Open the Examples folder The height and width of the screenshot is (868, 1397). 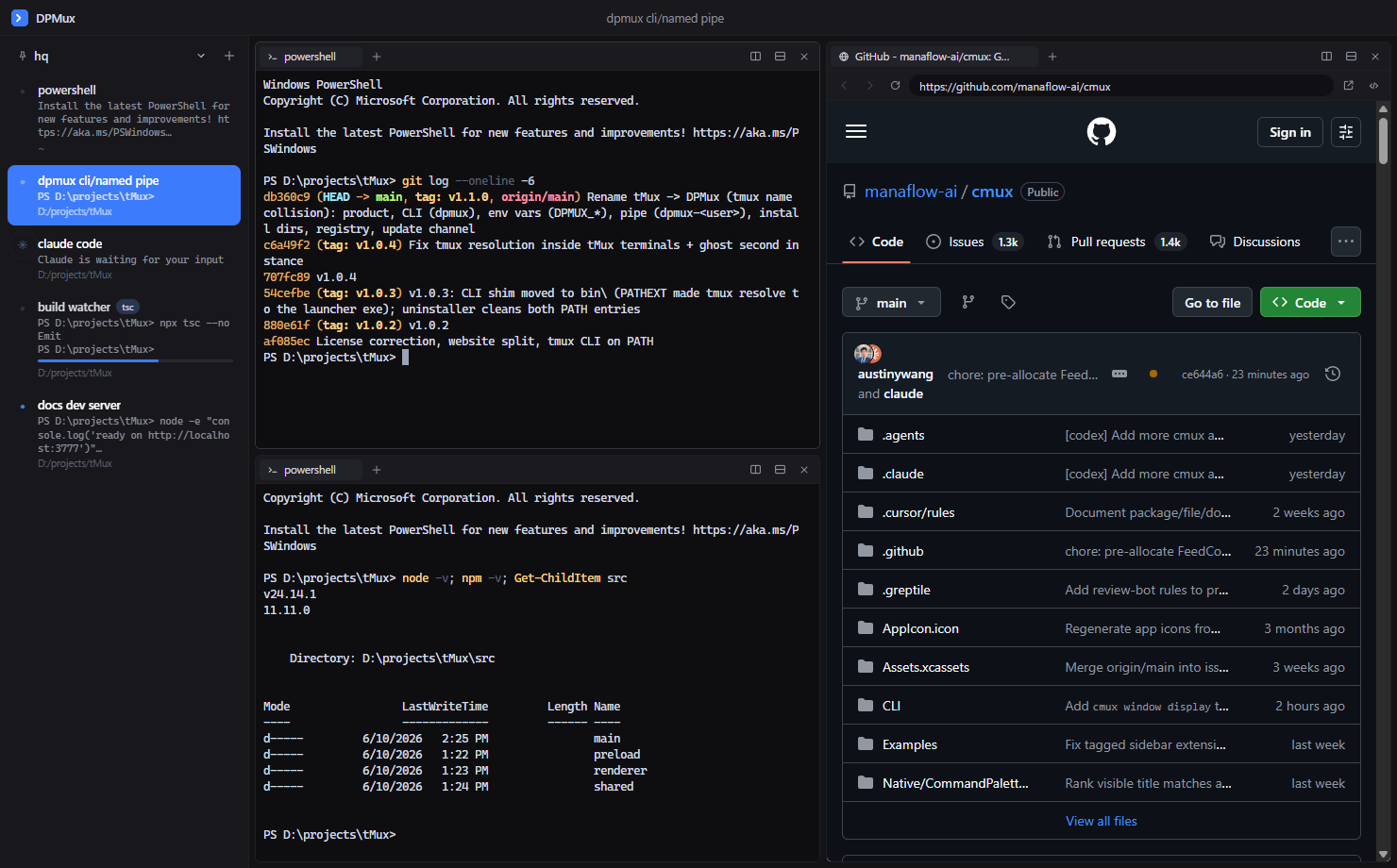pos(910,744)
